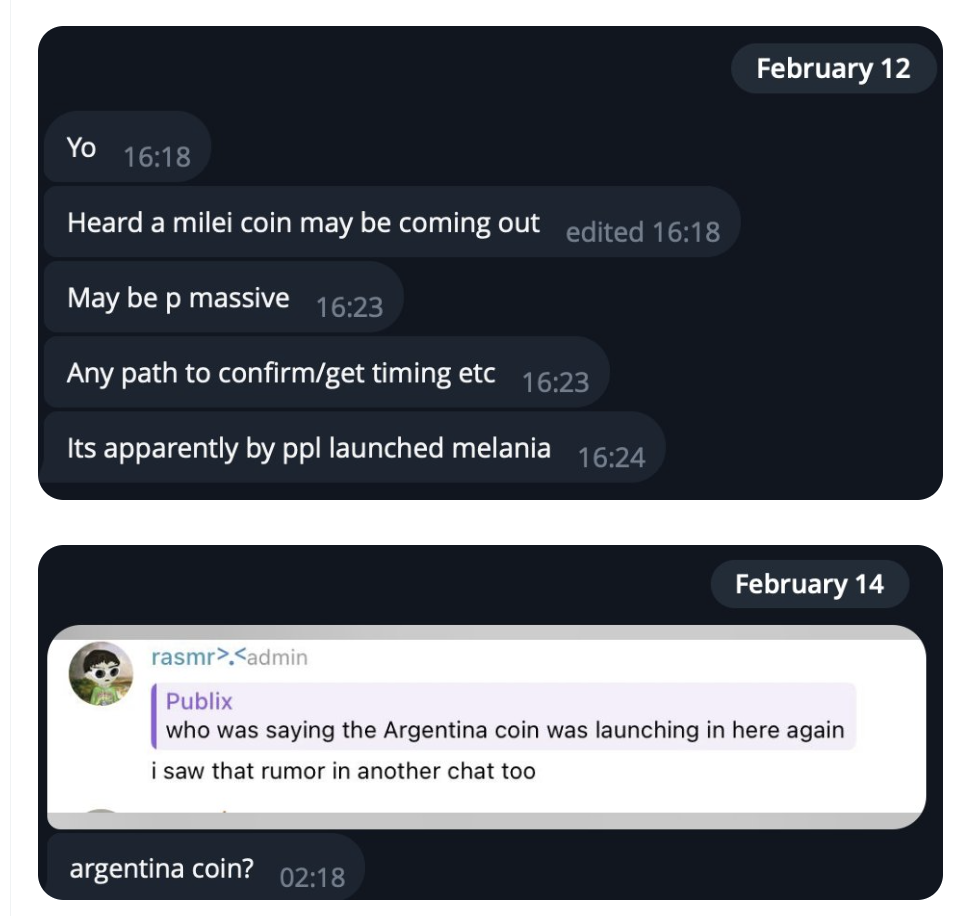Select the "Heard a milei coin" message

(303, 223)
